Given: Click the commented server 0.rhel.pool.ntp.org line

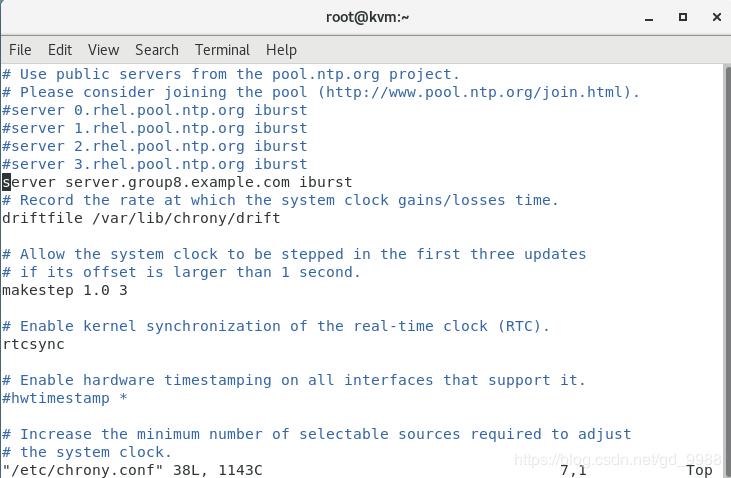Looking at the screenshot, I should tap(155, 110).
